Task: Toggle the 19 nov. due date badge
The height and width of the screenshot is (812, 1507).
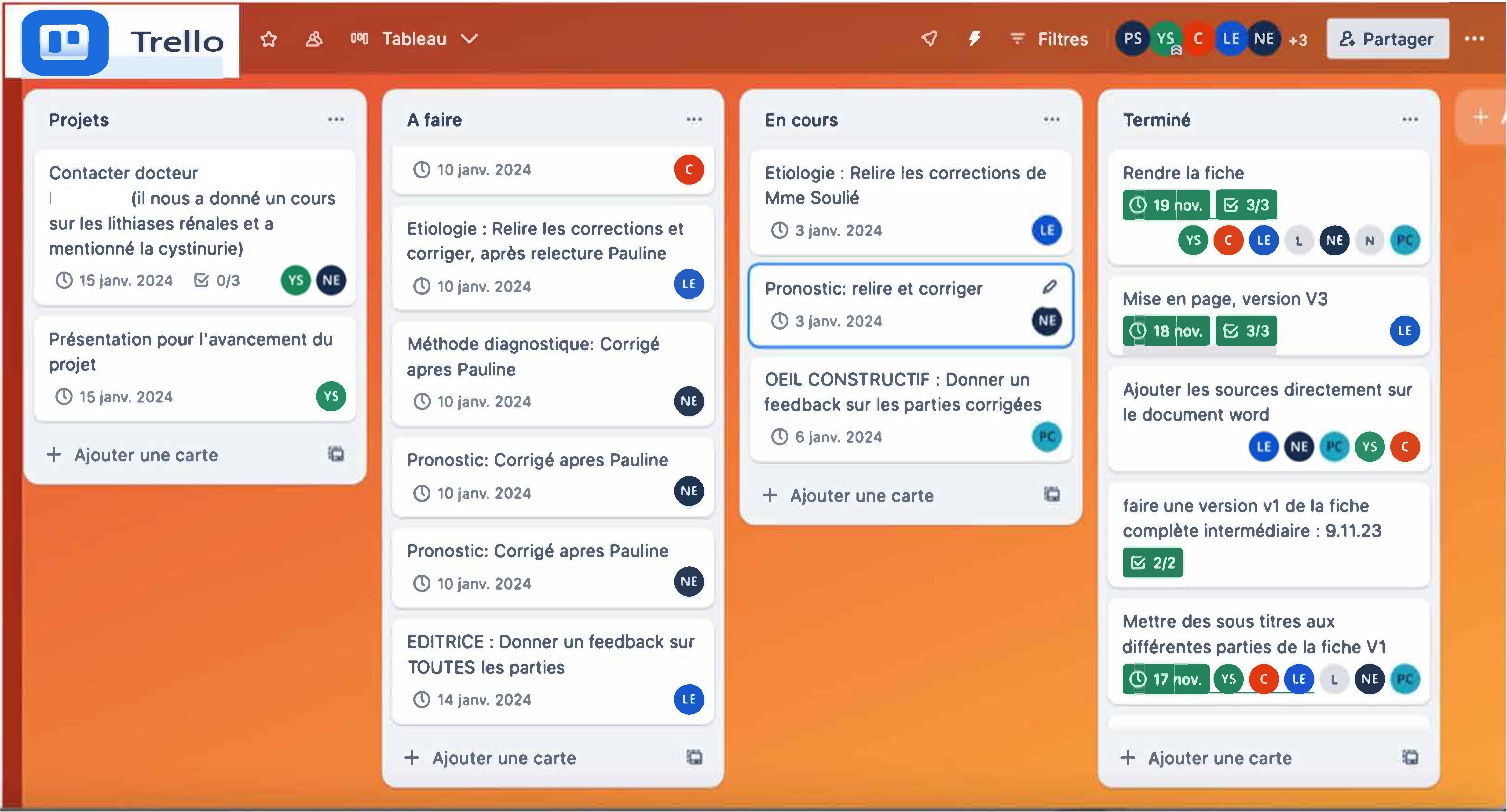Action: 1166,205
